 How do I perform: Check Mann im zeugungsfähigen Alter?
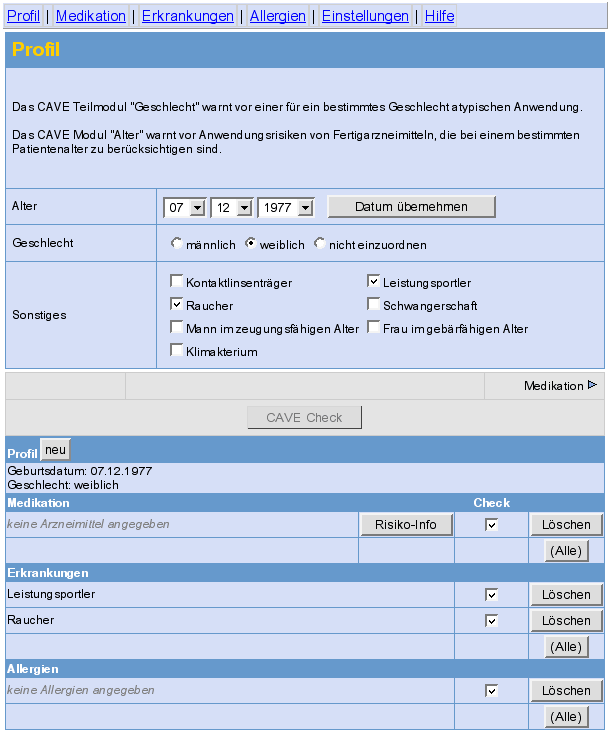(176, 327)
